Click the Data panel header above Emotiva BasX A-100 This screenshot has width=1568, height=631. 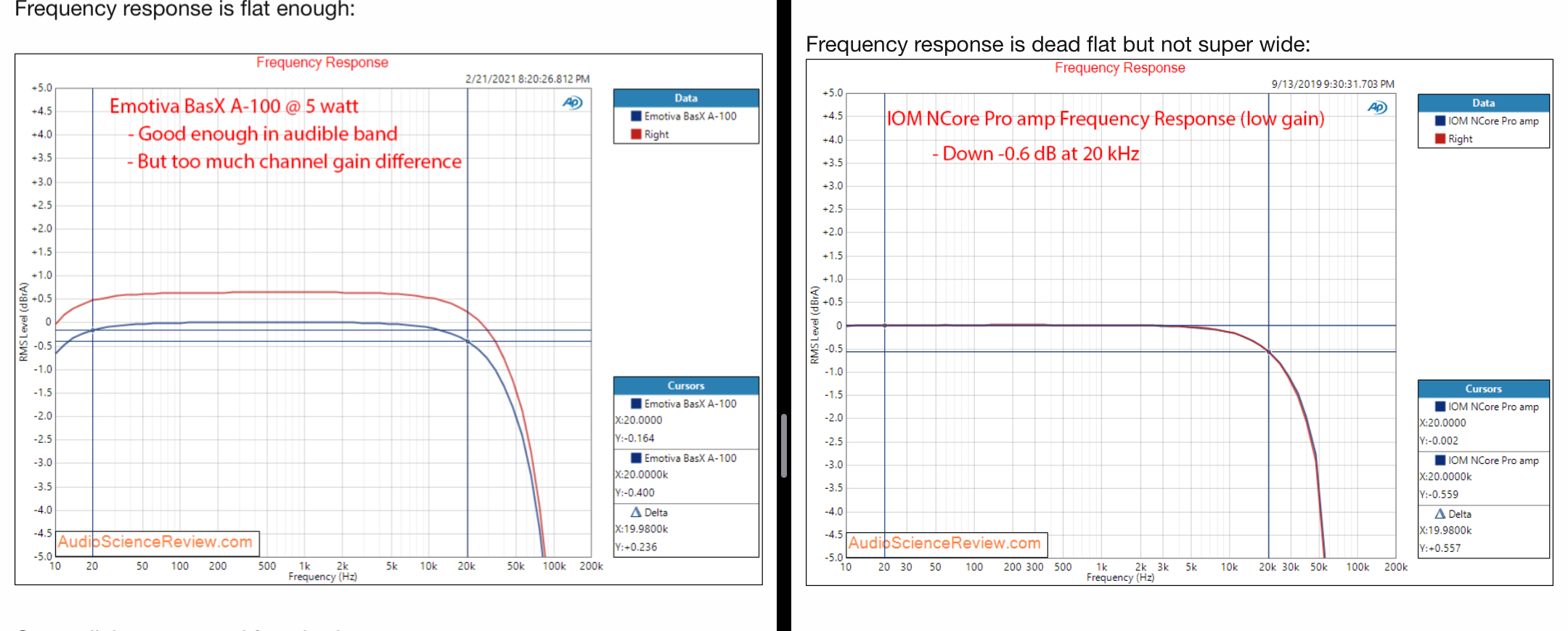[685, 98]
